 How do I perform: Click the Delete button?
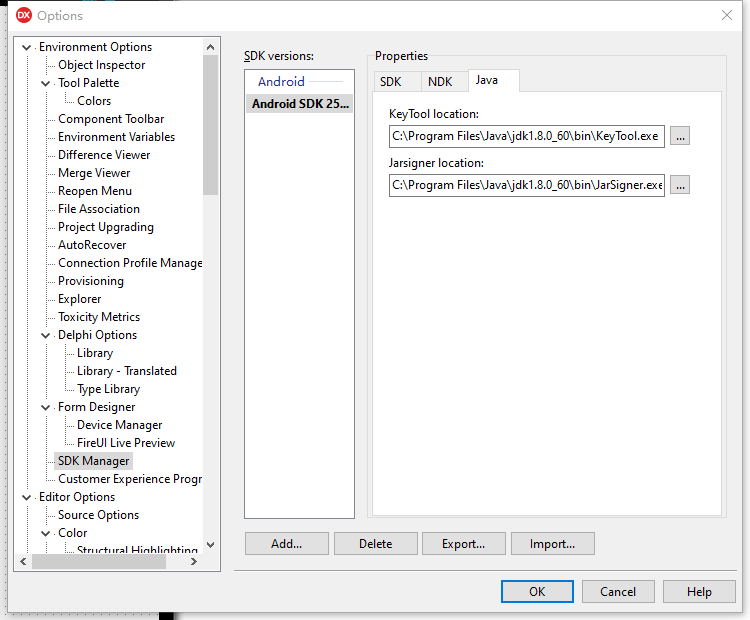coord(375,543)
